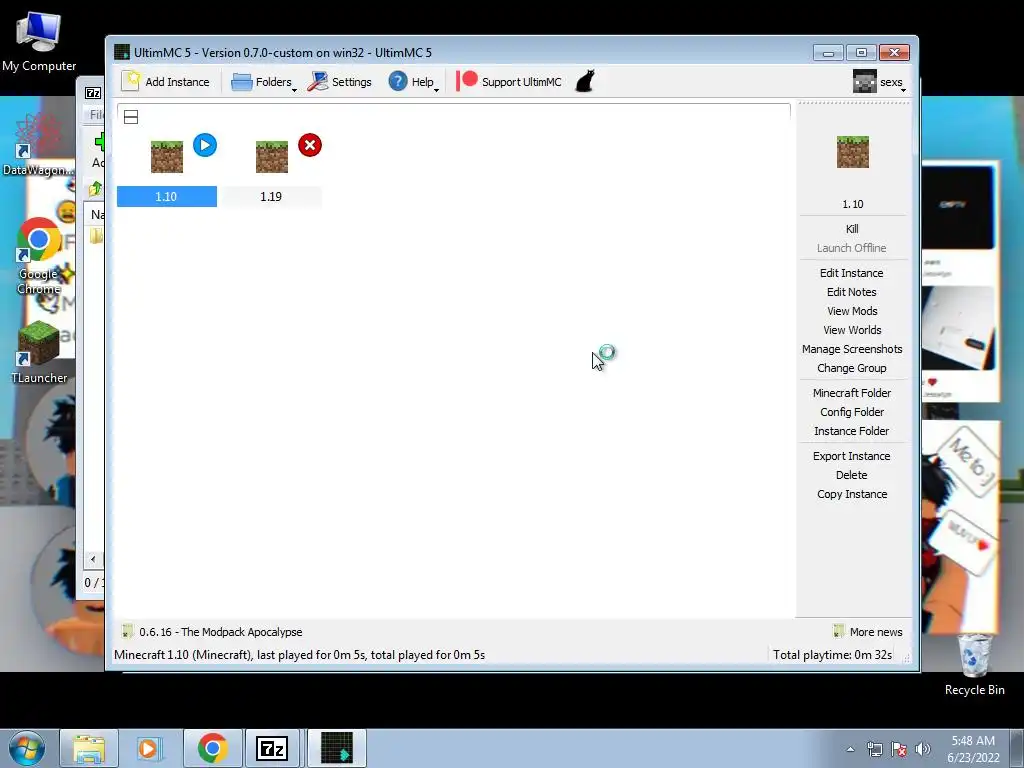Open the Settings toolbar item
The width and height of the screenshot is (1024, 768).
pos(340,82)
